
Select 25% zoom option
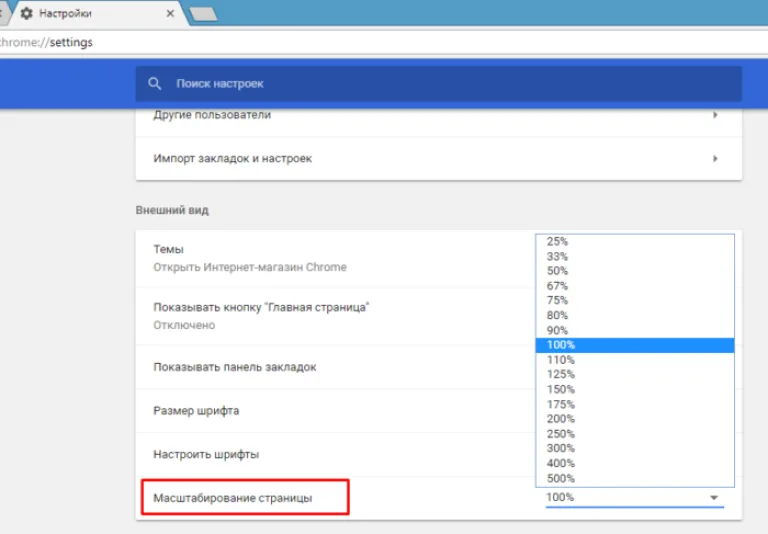[635, 242]
